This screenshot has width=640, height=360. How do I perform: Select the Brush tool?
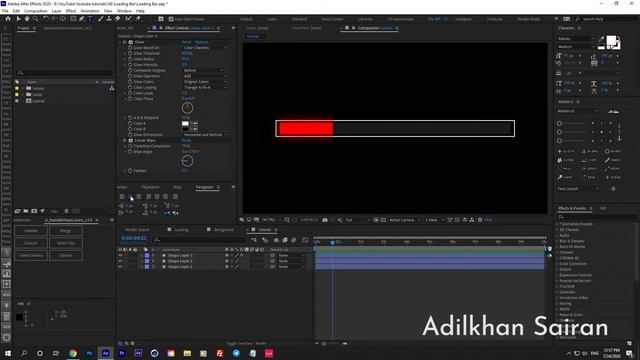click(x=100, y=19)
